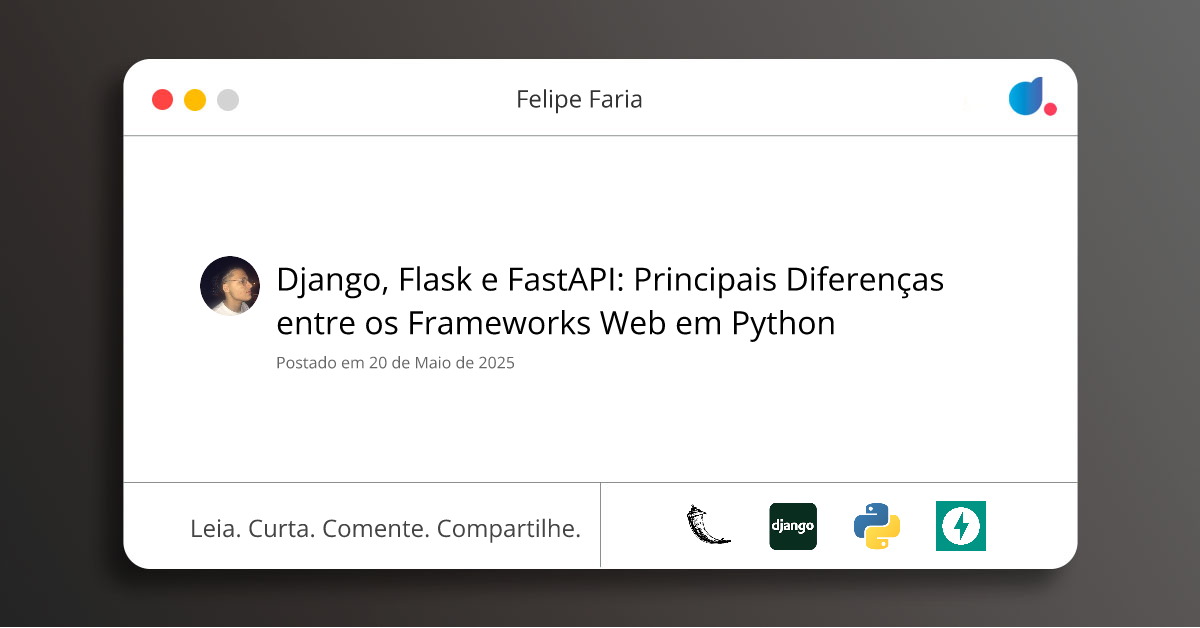This screenshot has height=628, width=1200.
Task: Click the small pink dot beside the logo
Action: (1050, 109)
